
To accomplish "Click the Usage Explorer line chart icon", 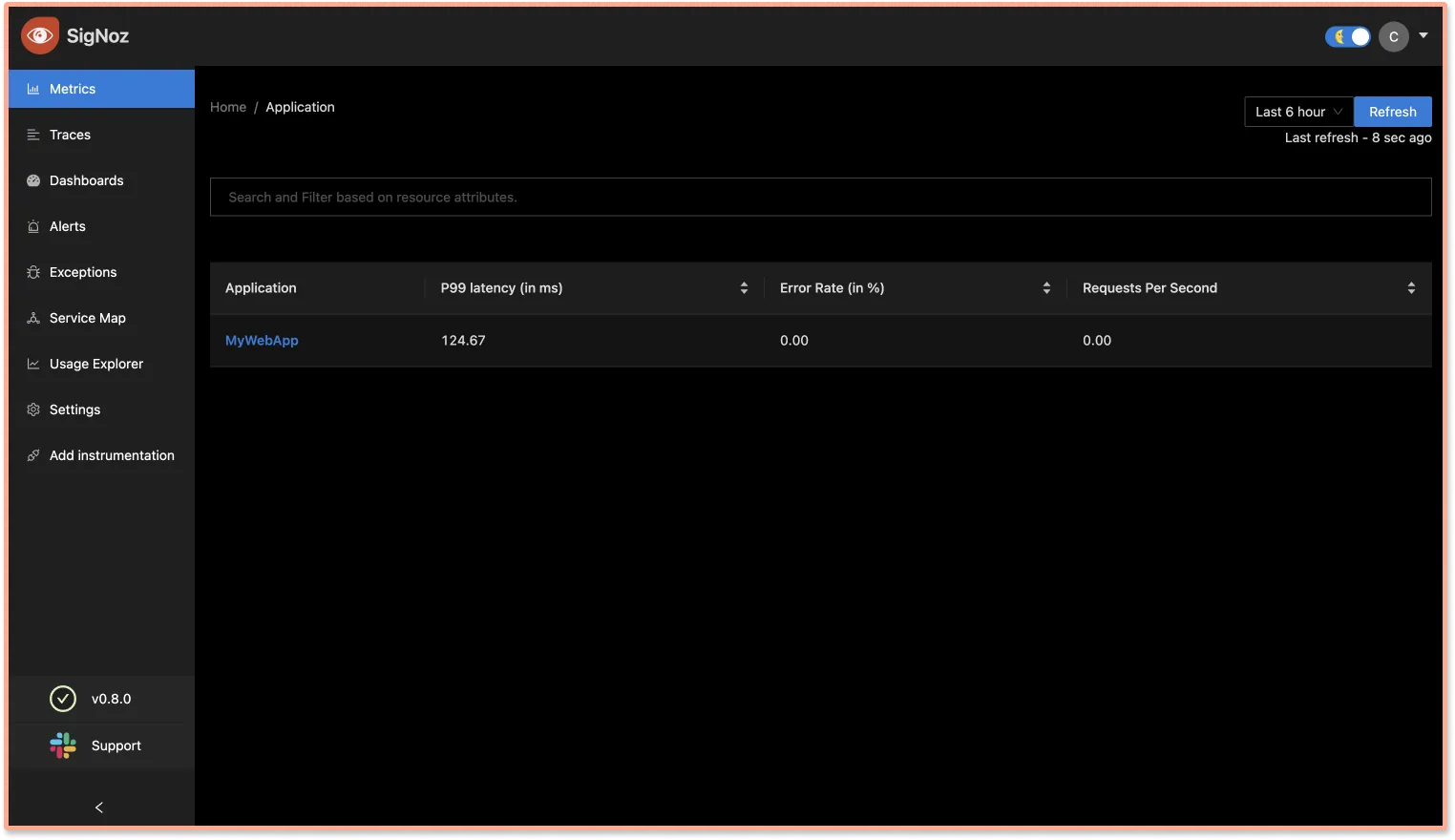I will (33, 364).
